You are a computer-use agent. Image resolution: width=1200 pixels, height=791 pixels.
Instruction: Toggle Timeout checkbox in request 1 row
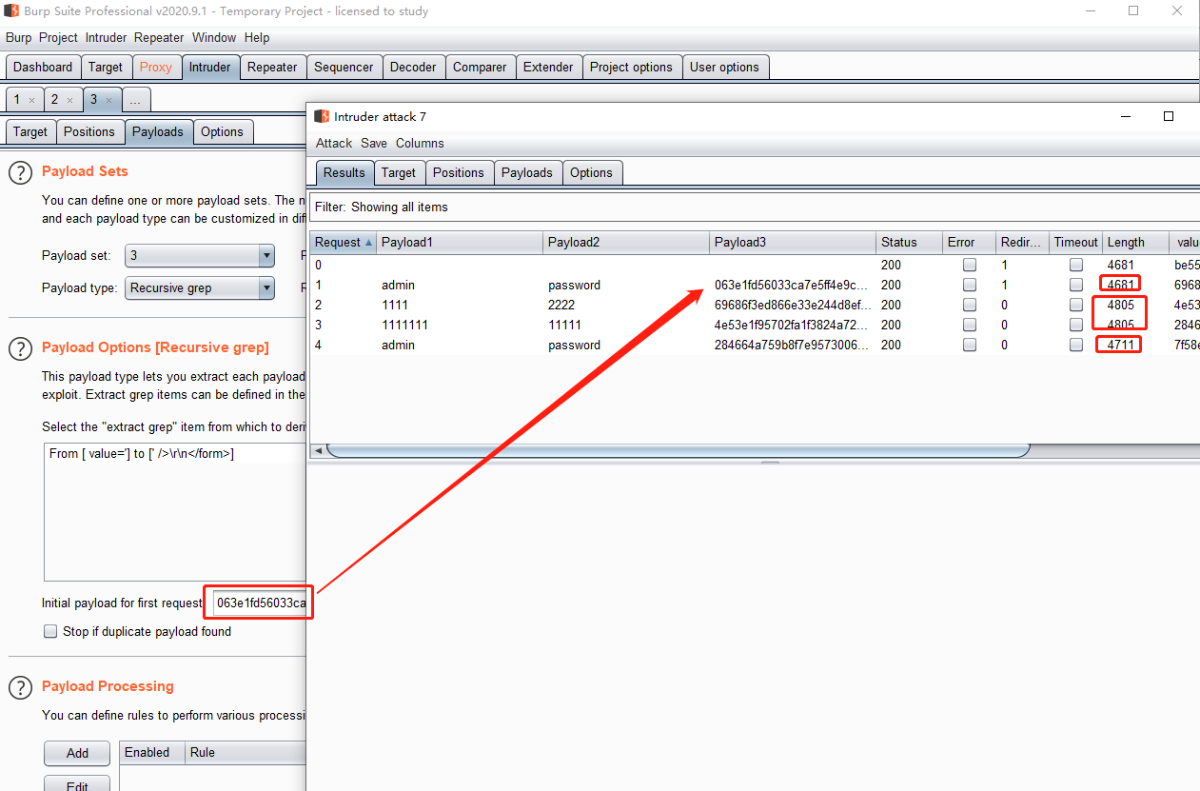[1076, 285]
